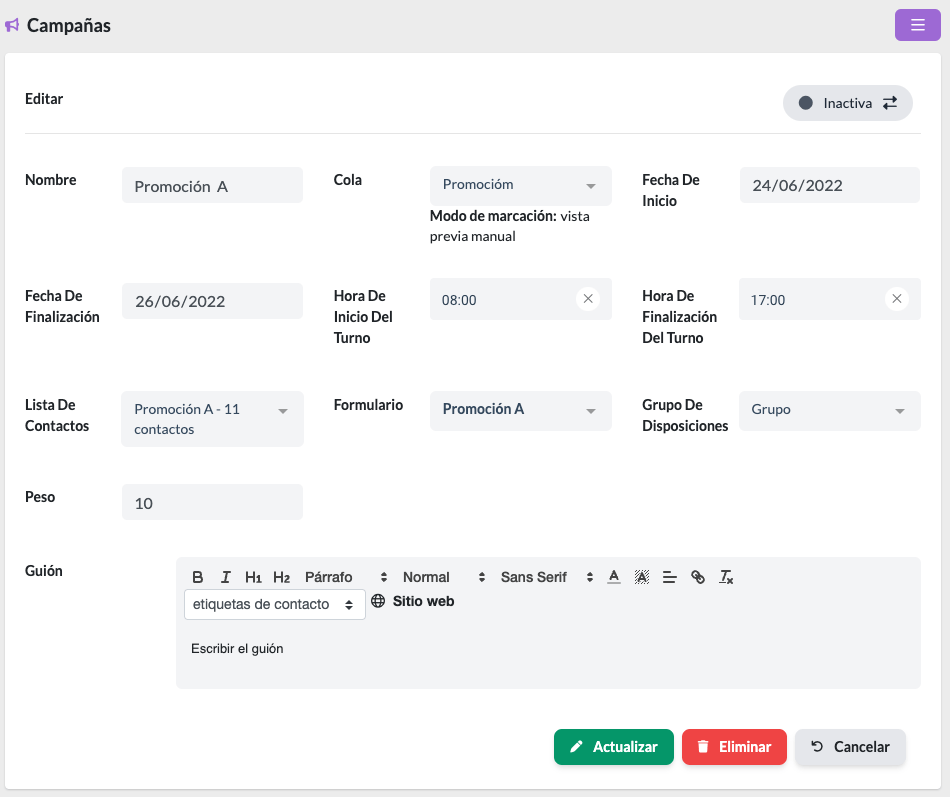Toggle bold formatting in script editor

click(x=198, y=577)
